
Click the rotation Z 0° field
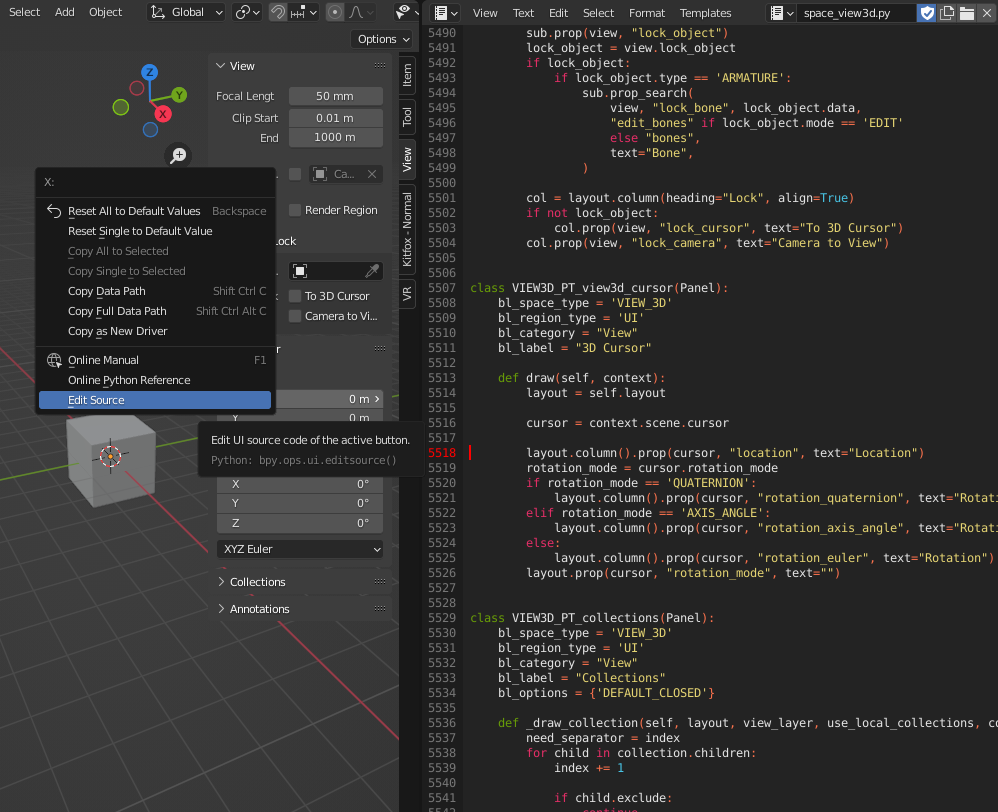pos(300,523)
